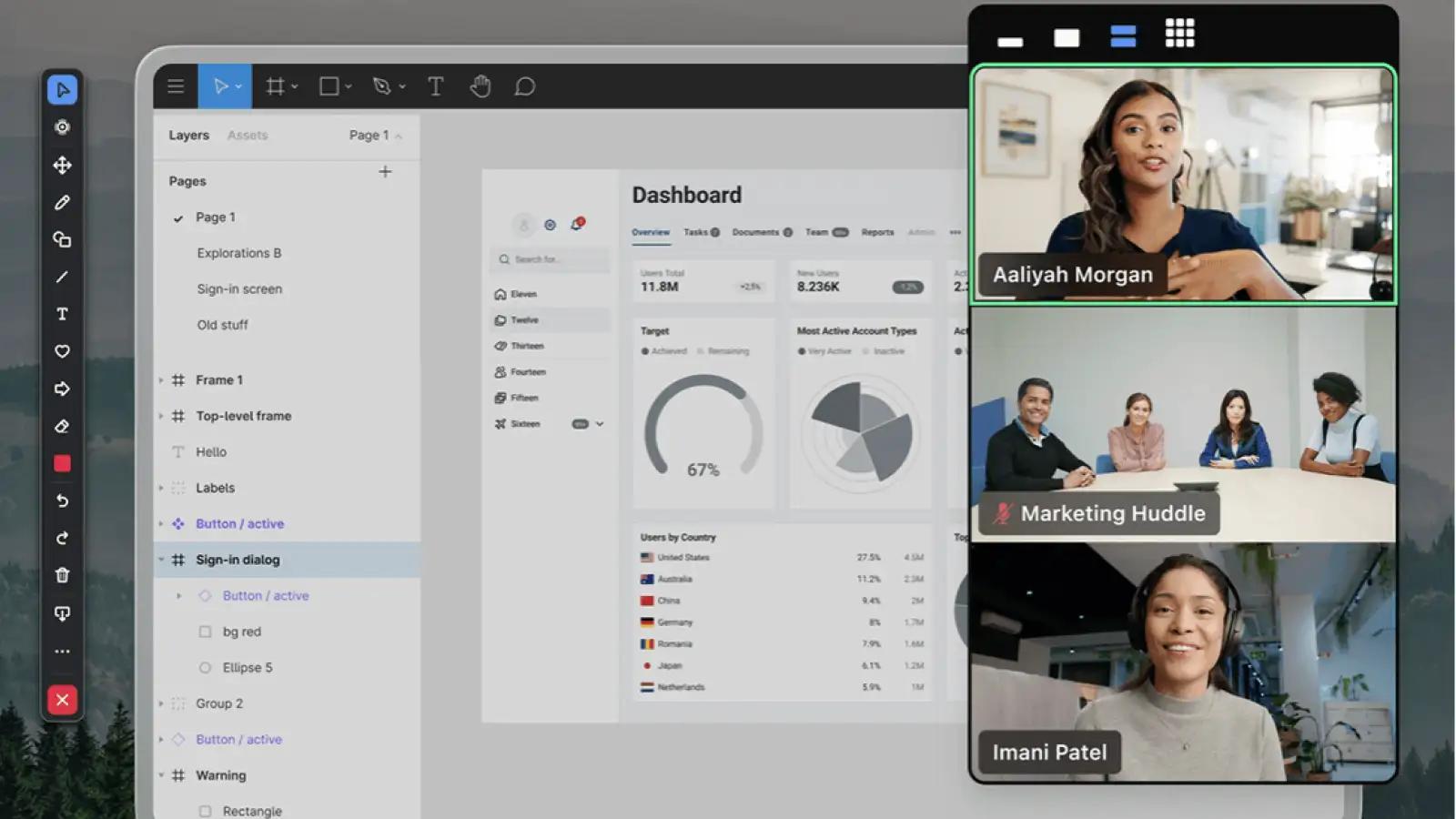The width and height of the screenshot is (1456, 819).
Task: Select the pencil draw annotation tool
Action: pos(62,202)
